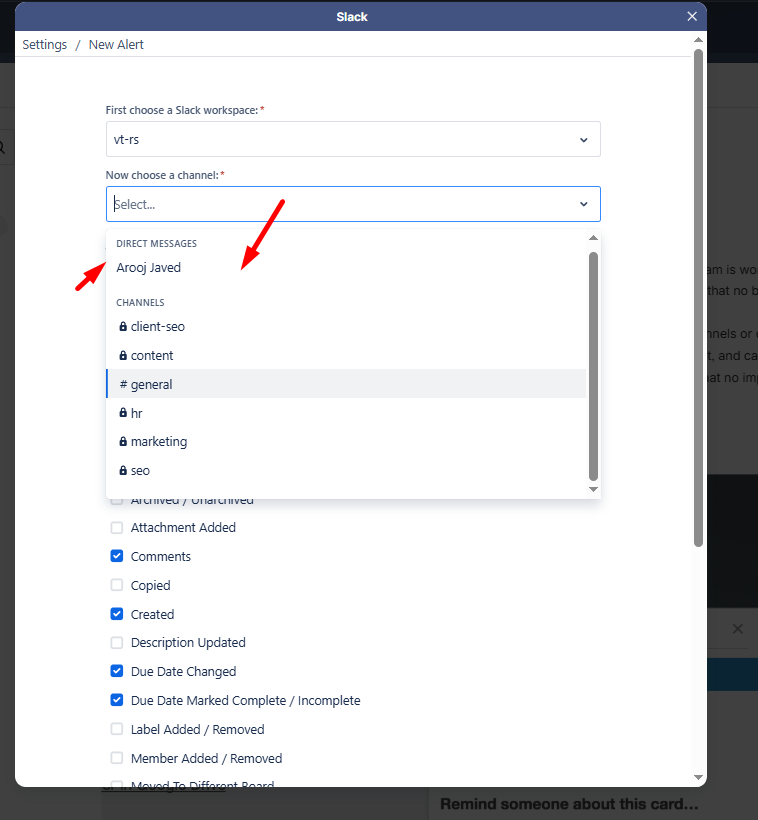This screenshot has width=758, height=820.
Task: Uncheck the Comments checkbox
Action: click(x=117, y=556)
